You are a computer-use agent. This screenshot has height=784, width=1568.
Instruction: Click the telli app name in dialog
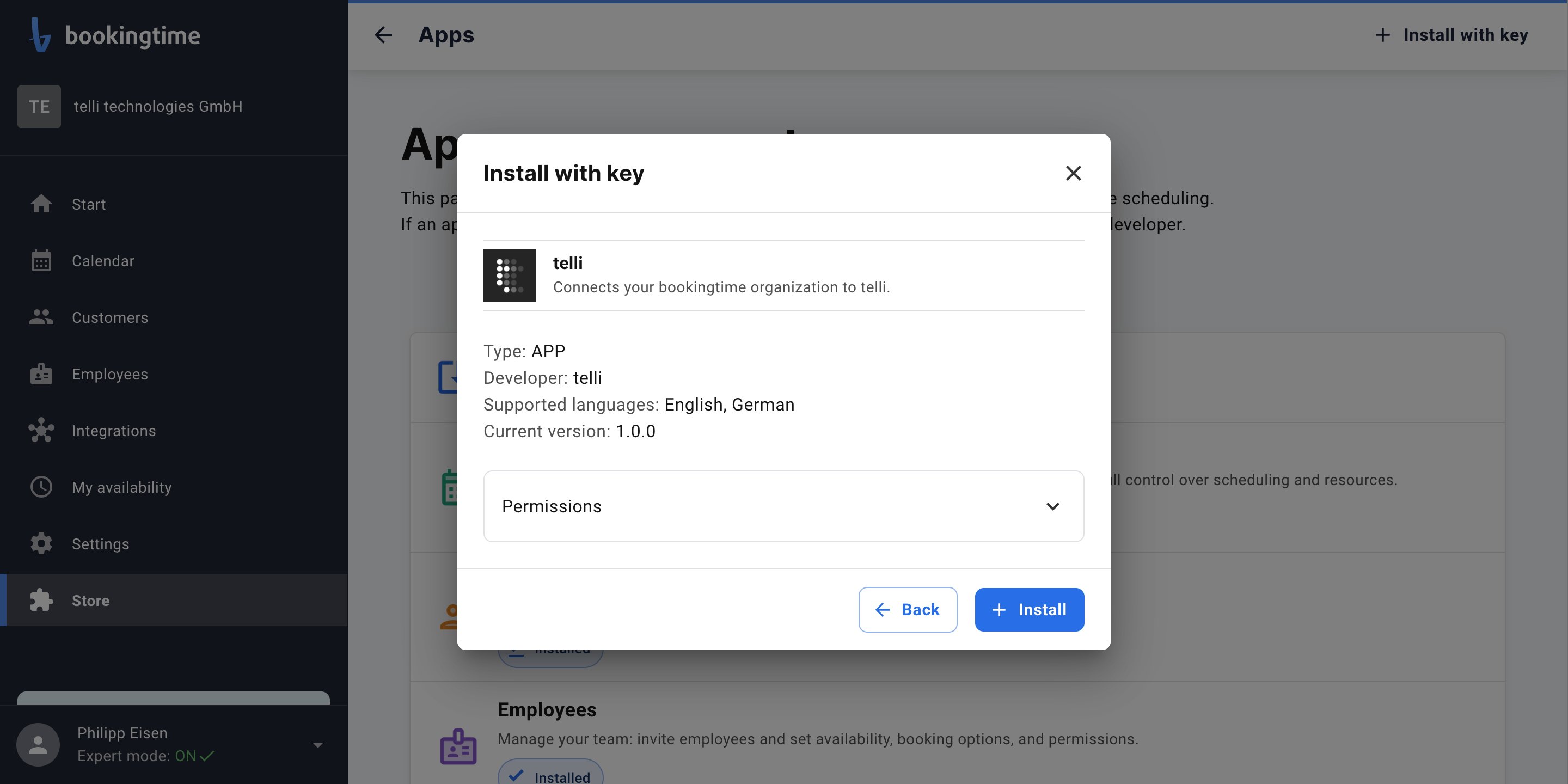pyautogui.click(x=567, y=263)
